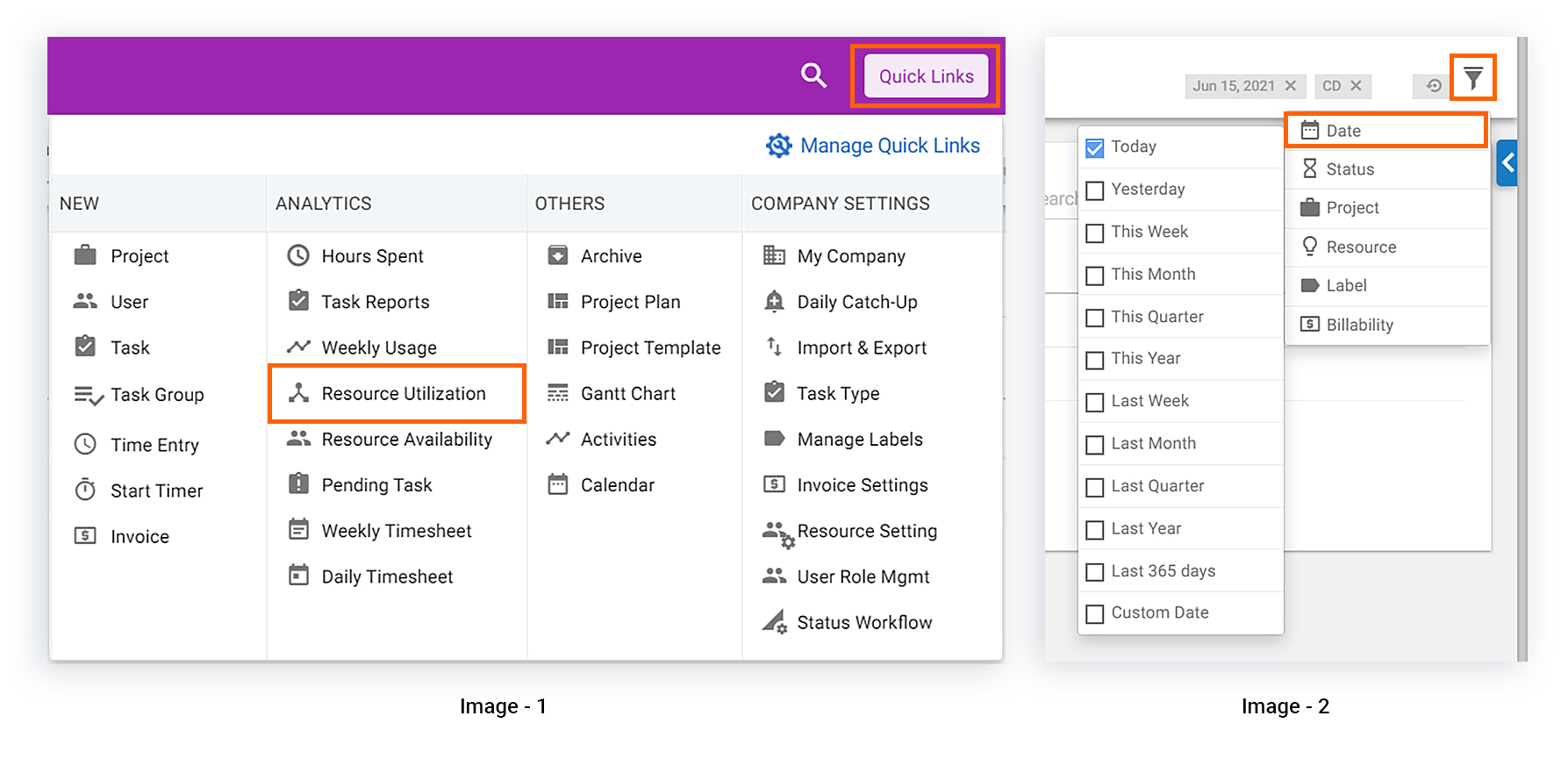Click the Project briefcase icon under NEW
The height and width of the screenshot is (759, 1568).
(x=85, y=255)
